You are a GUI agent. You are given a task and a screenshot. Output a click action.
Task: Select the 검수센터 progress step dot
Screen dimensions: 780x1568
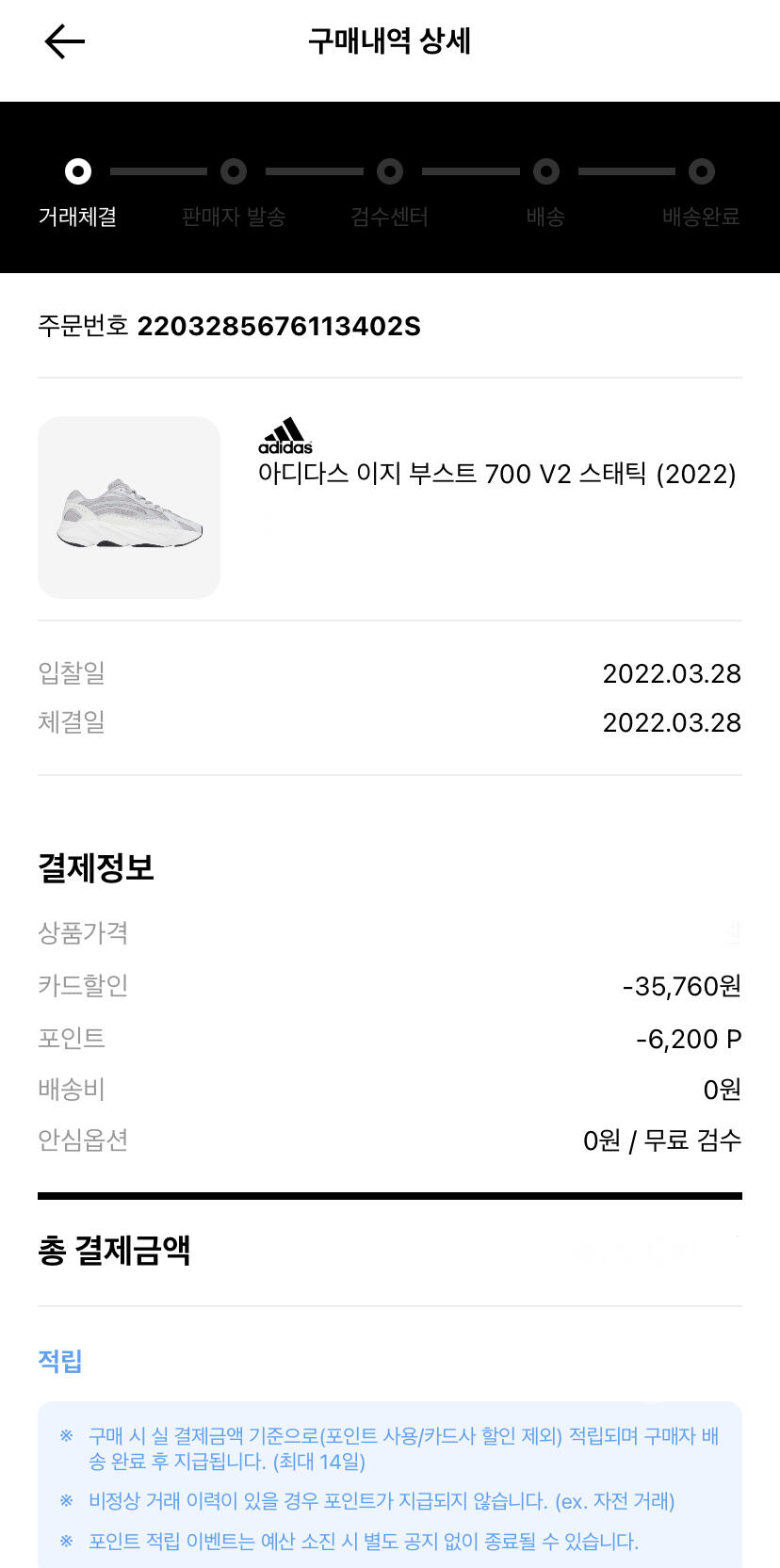click(x=390, y=171)
